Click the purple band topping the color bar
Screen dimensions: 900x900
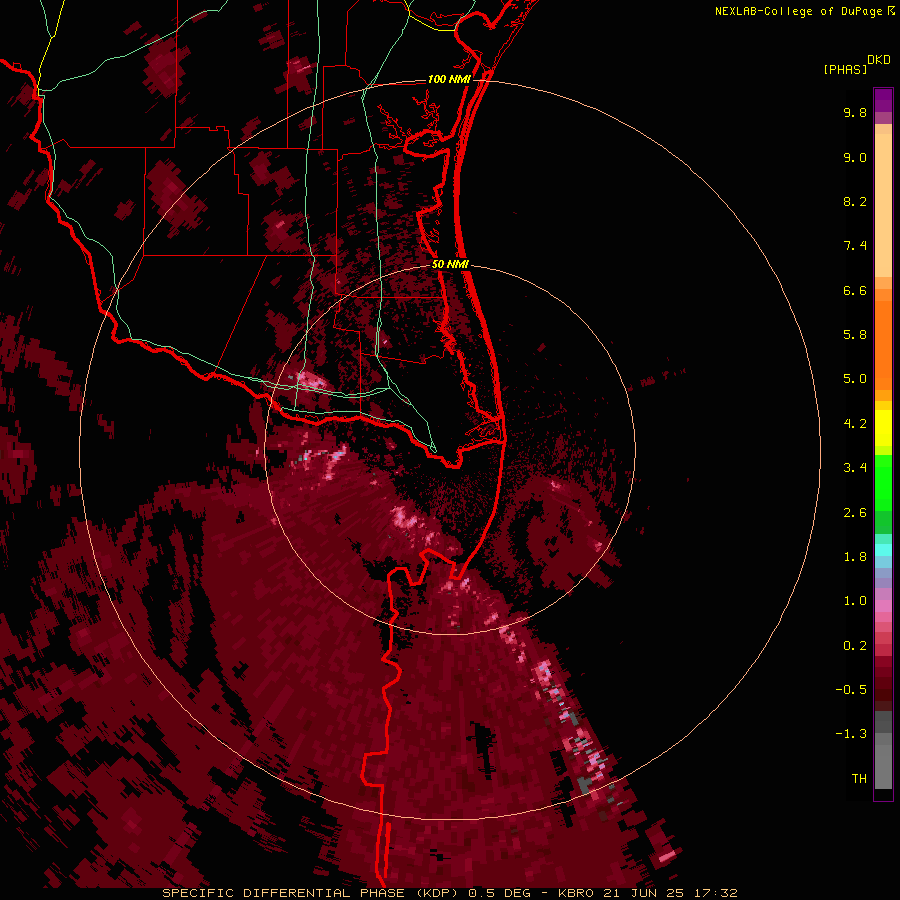coord(883,100)
